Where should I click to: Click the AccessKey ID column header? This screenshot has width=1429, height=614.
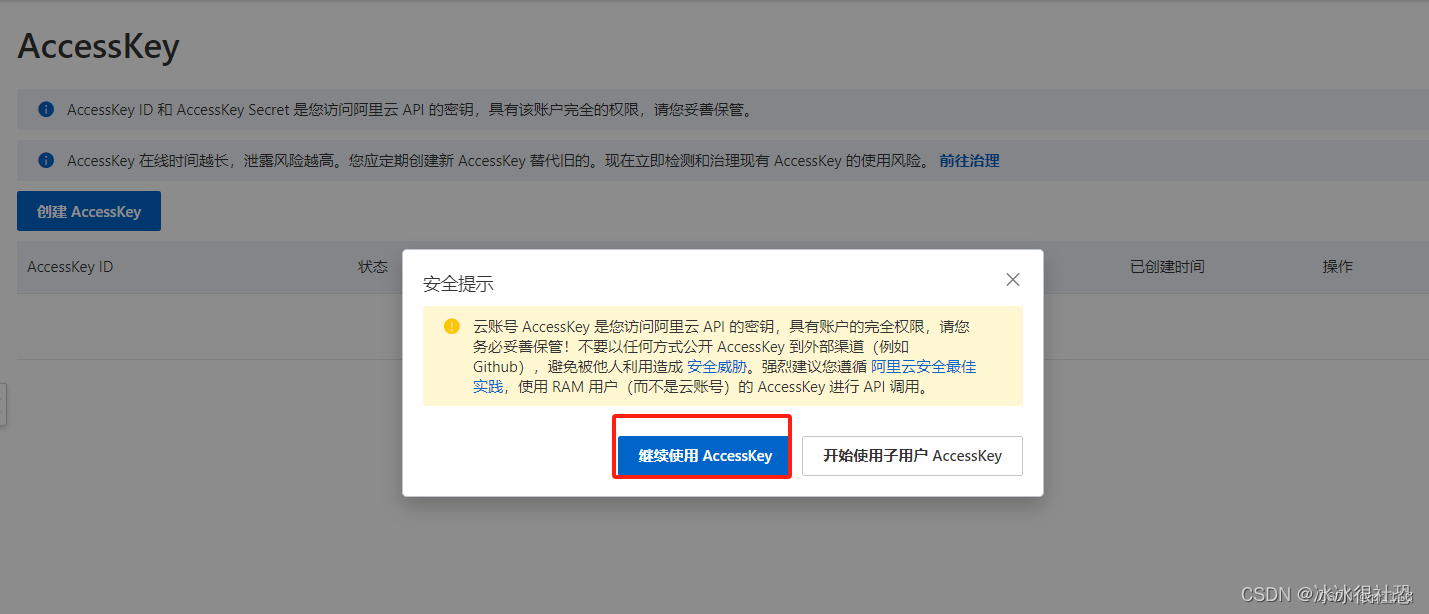point(70,267)
